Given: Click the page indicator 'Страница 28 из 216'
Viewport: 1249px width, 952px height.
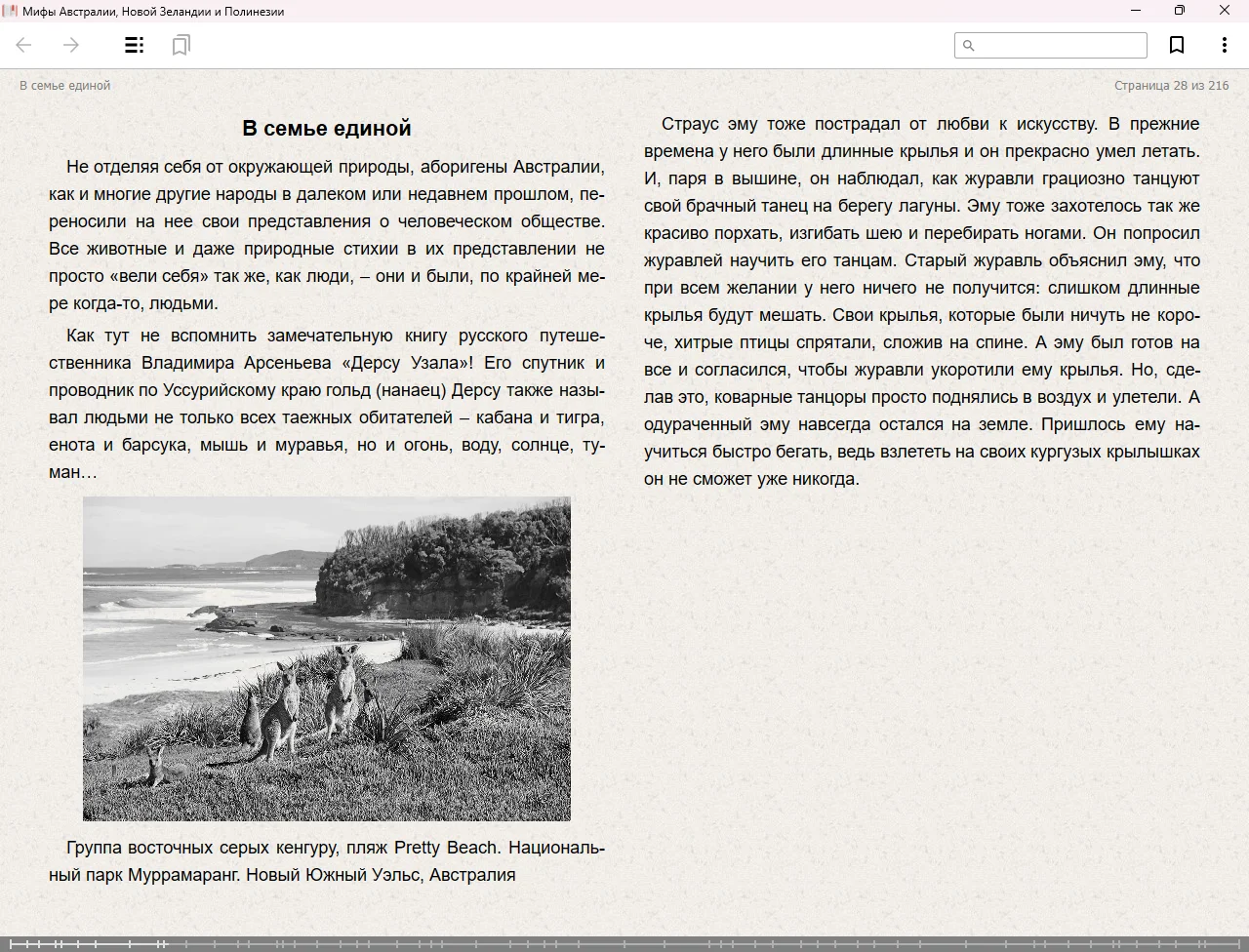Looking at the screenshot, I should point(1171,85).
